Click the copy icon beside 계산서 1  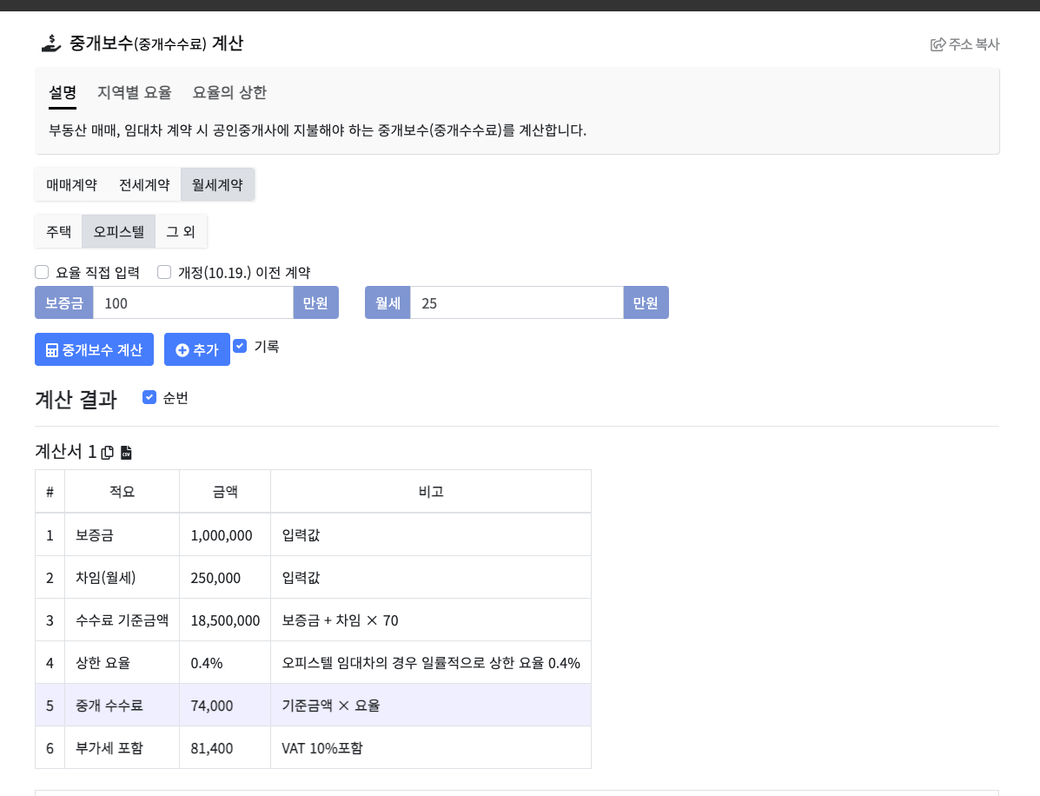click(107, 453)
